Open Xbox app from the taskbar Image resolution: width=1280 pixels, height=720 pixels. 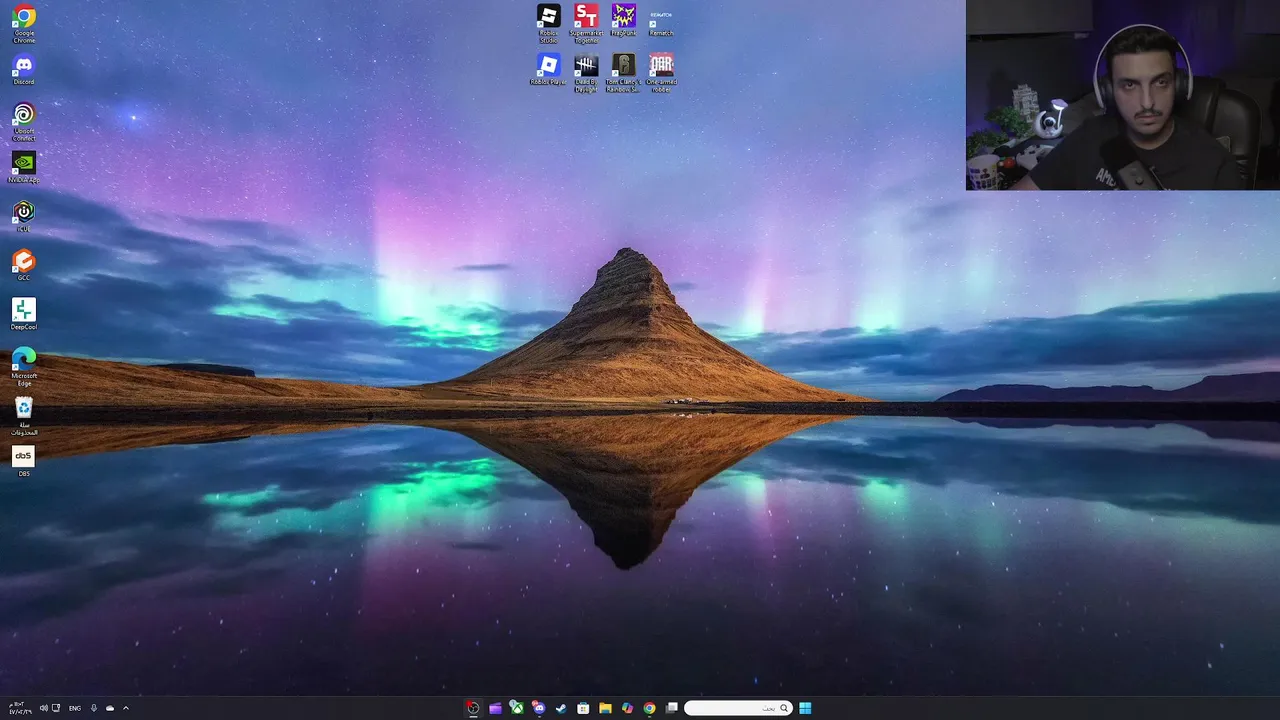pyautogui.click(x=517, y=708)
